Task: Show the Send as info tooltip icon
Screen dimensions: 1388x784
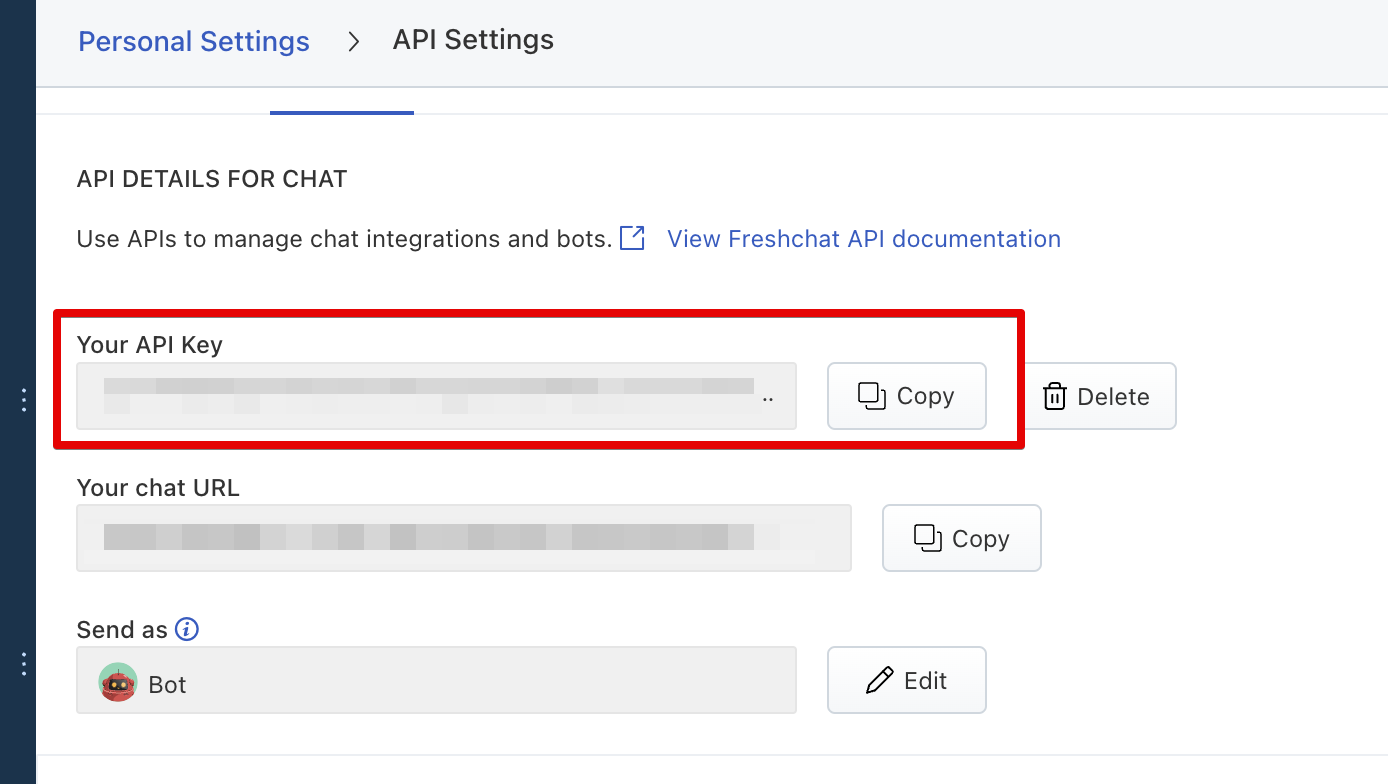Action: pos(187,629)
